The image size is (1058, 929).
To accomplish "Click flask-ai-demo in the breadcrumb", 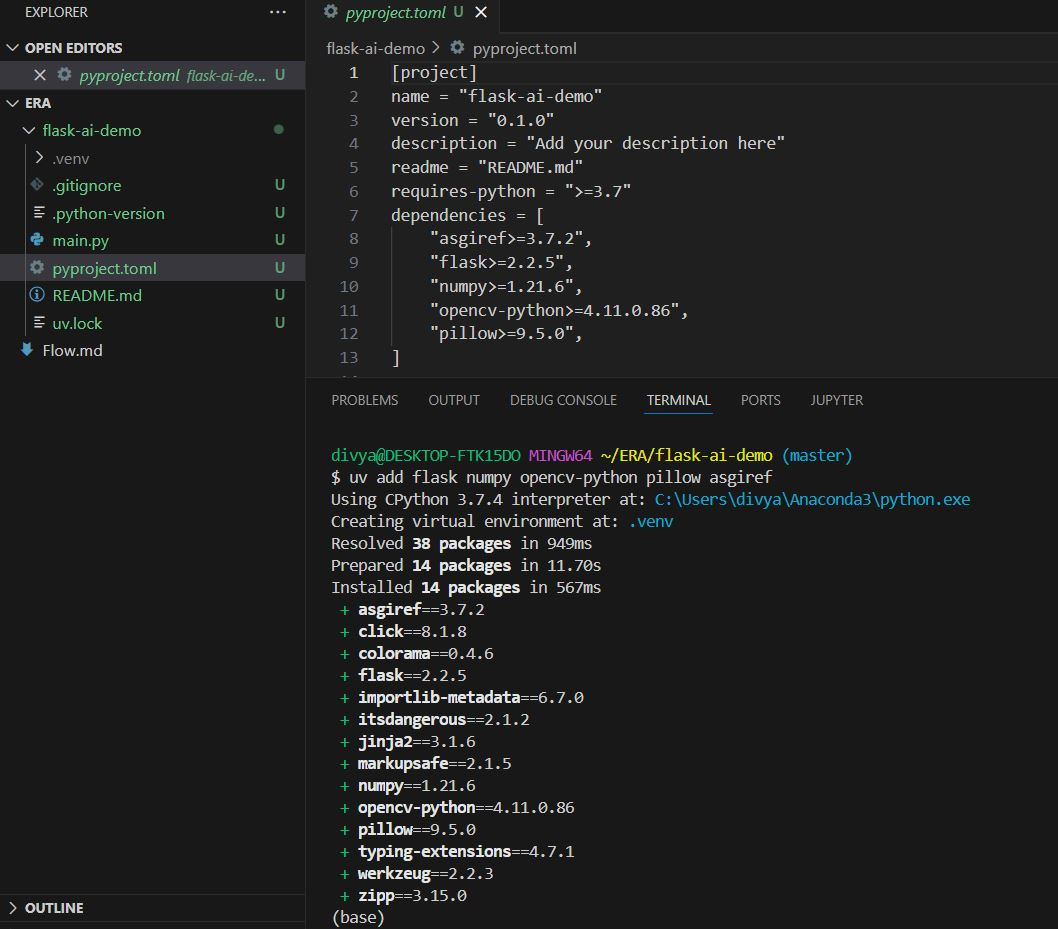I will point(375,48).
